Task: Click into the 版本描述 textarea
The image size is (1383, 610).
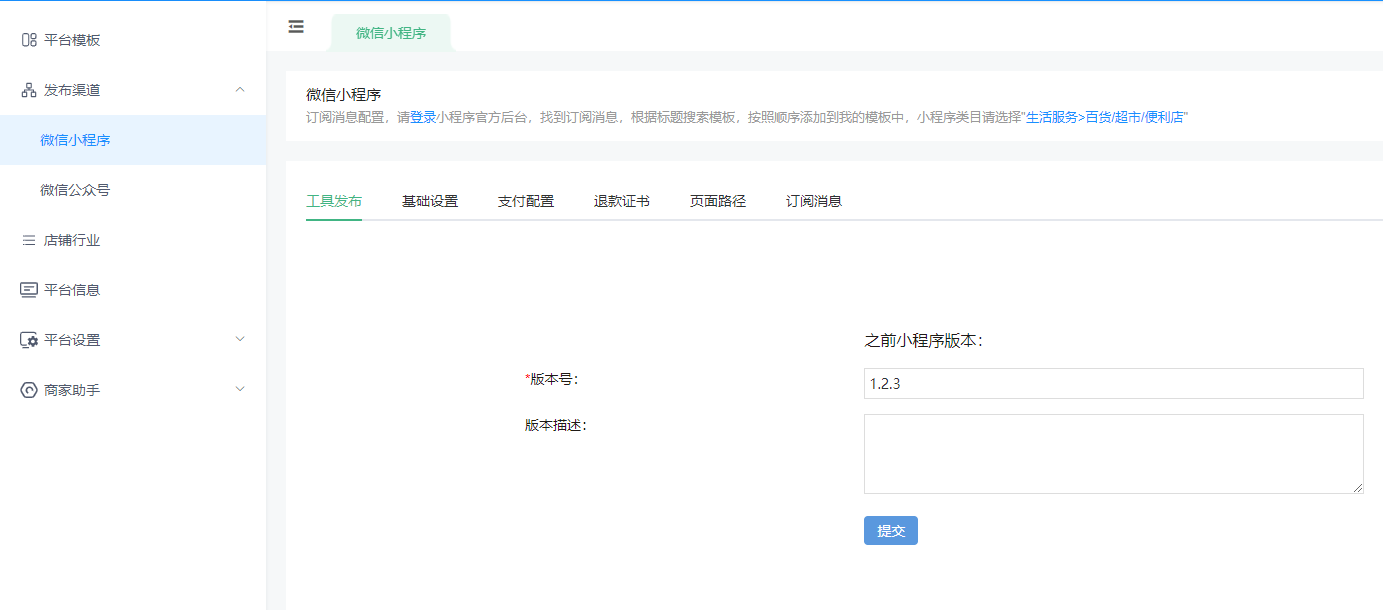Action: [x=1114, y=454]
